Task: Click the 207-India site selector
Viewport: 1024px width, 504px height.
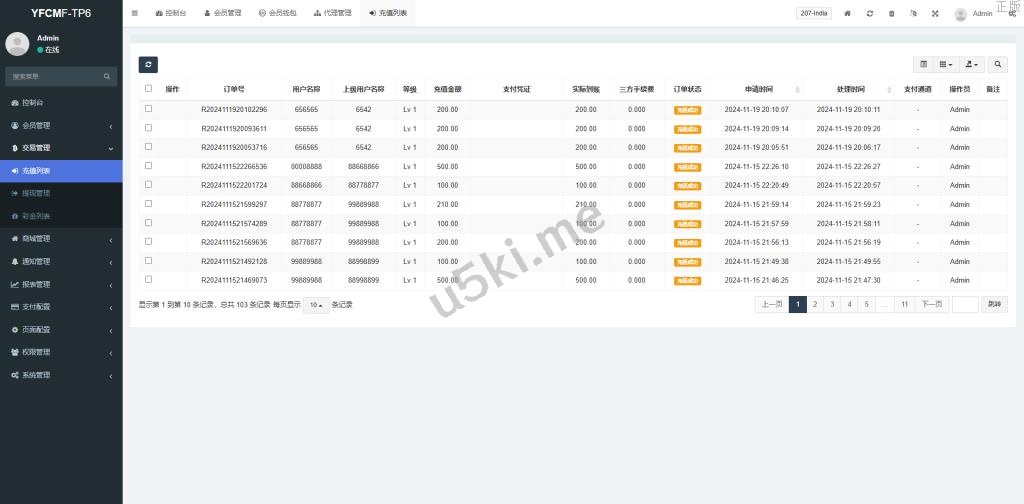Action: click(814, 14)
